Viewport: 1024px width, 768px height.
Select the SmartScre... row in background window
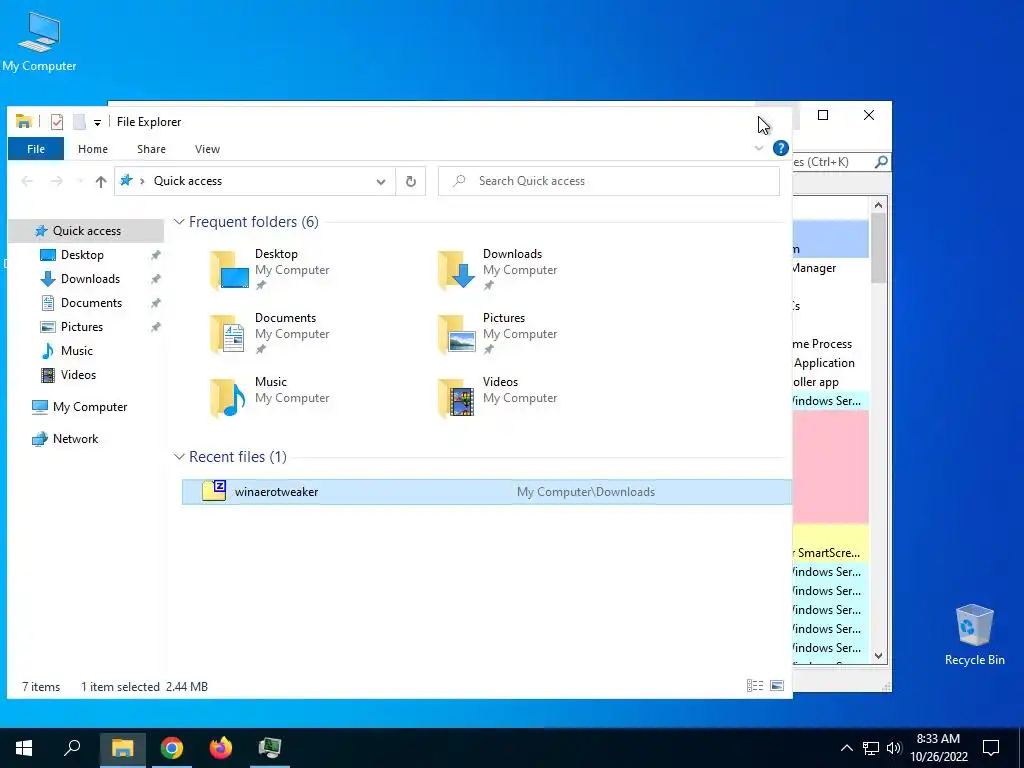click(x=831, y=552)
